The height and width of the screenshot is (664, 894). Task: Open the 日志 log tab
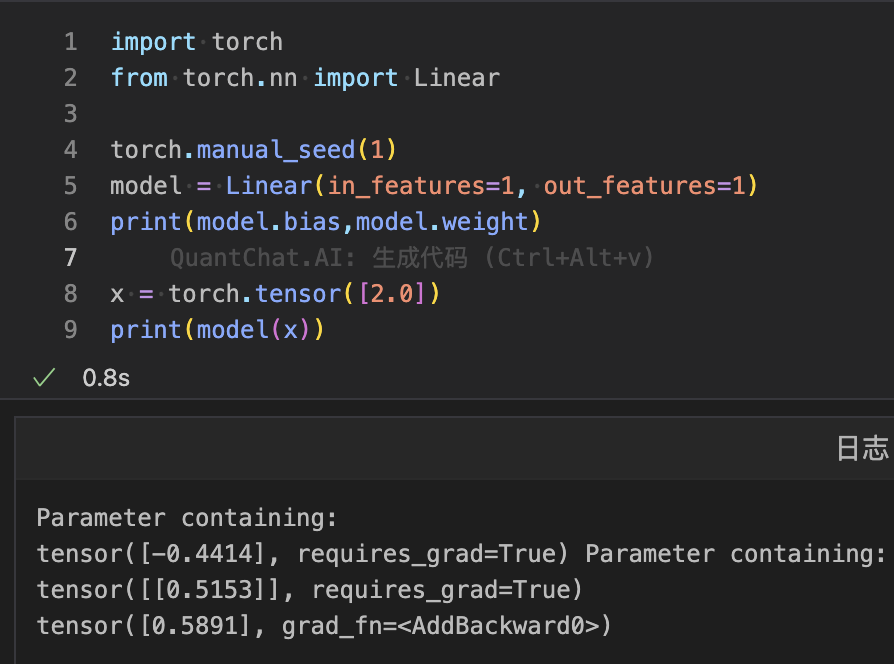[x=861, y=449]
